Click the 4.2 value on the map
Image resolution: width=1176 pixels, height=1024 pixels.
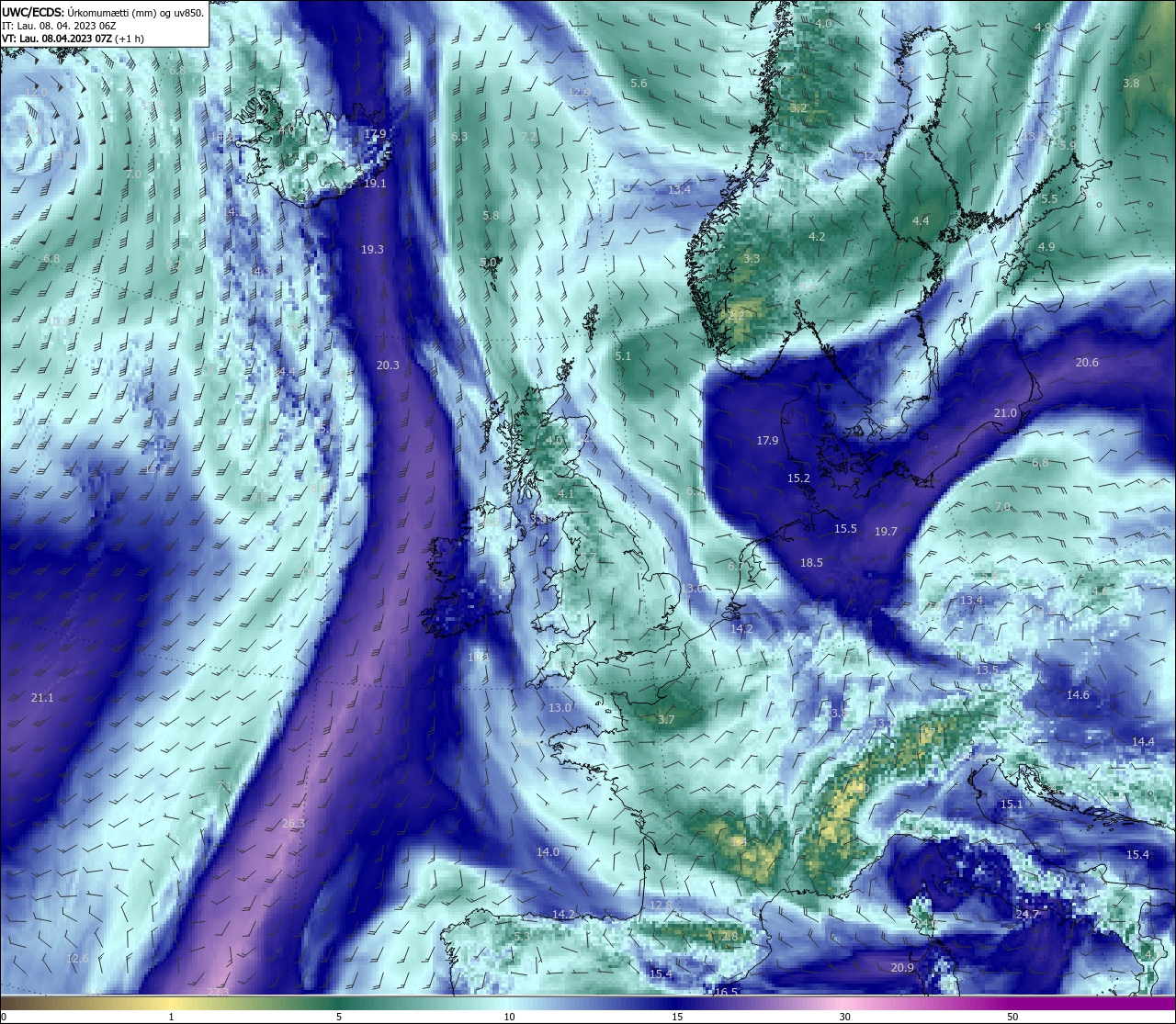point(817,237)
